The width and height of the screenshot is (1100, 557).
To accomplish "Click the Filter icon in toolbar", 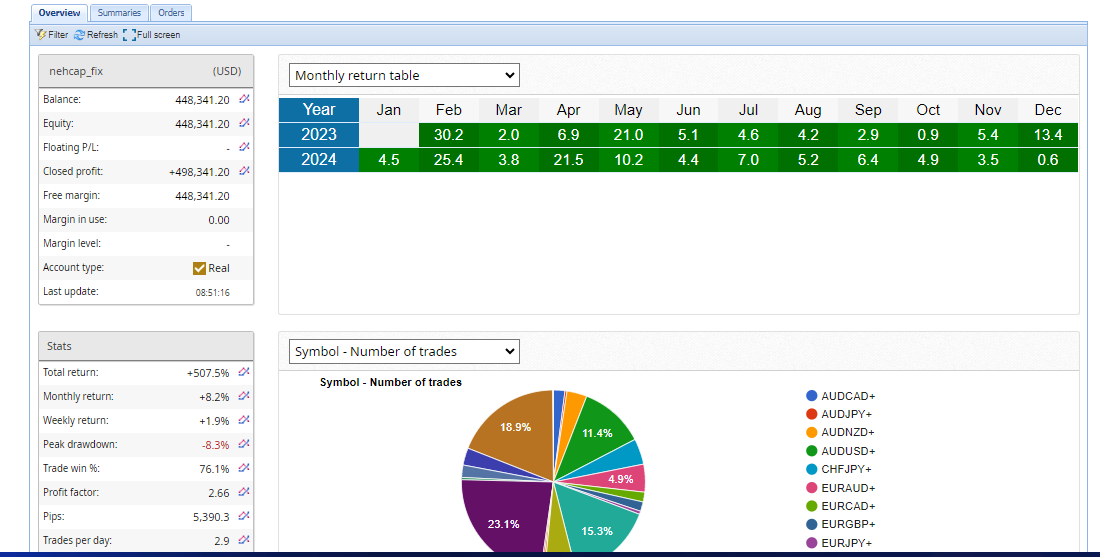I will (40, 35).
